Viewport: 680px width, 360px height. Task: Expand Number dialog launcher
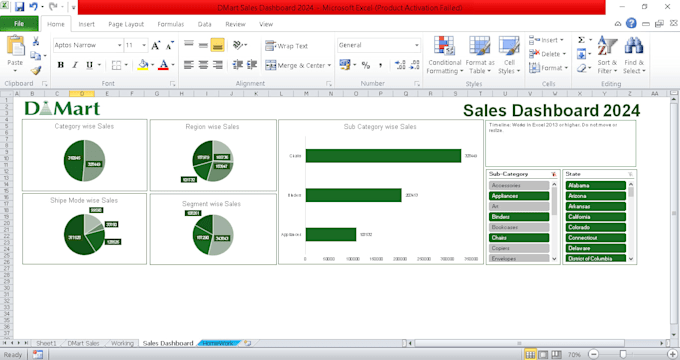417,84
